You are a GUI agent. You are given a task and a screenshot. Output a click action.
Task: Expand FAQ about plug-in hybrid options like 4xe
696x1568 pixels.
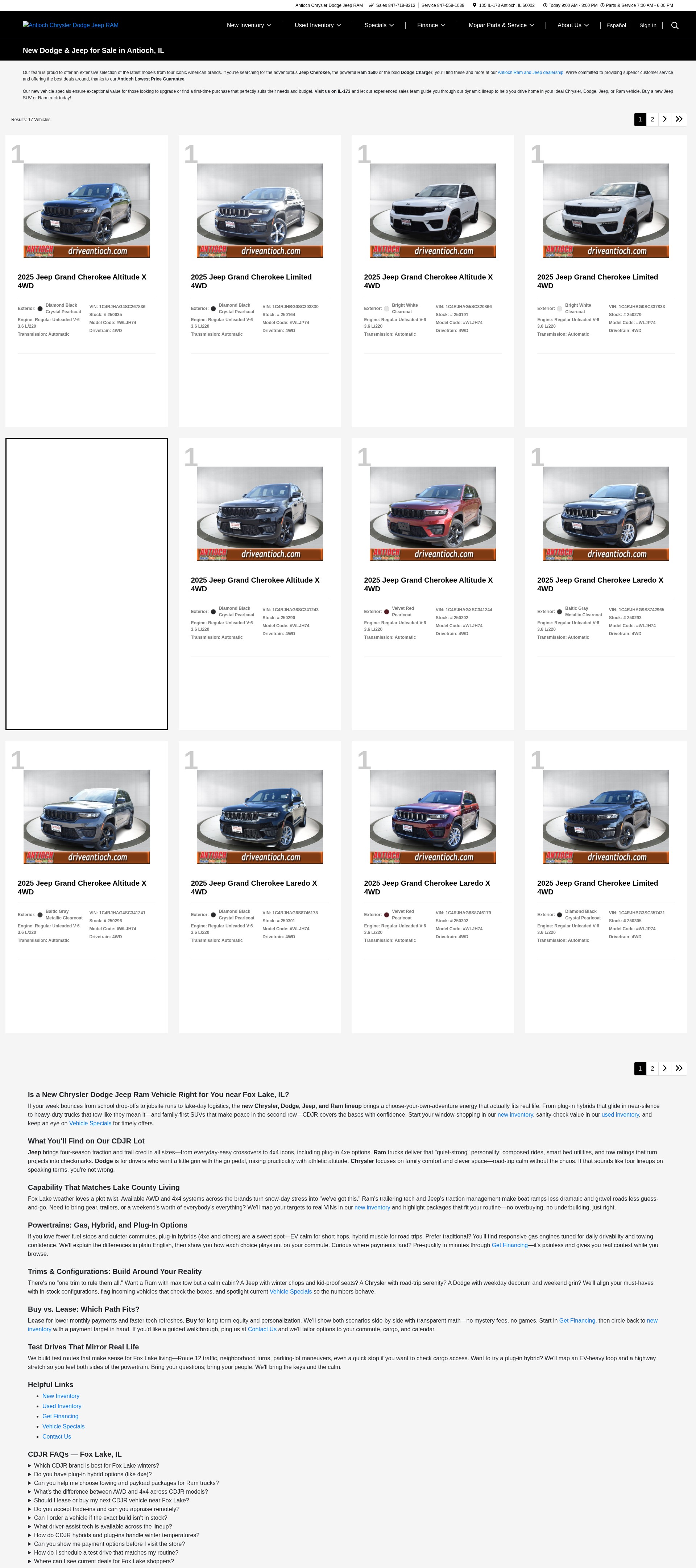pos(90,1474)
